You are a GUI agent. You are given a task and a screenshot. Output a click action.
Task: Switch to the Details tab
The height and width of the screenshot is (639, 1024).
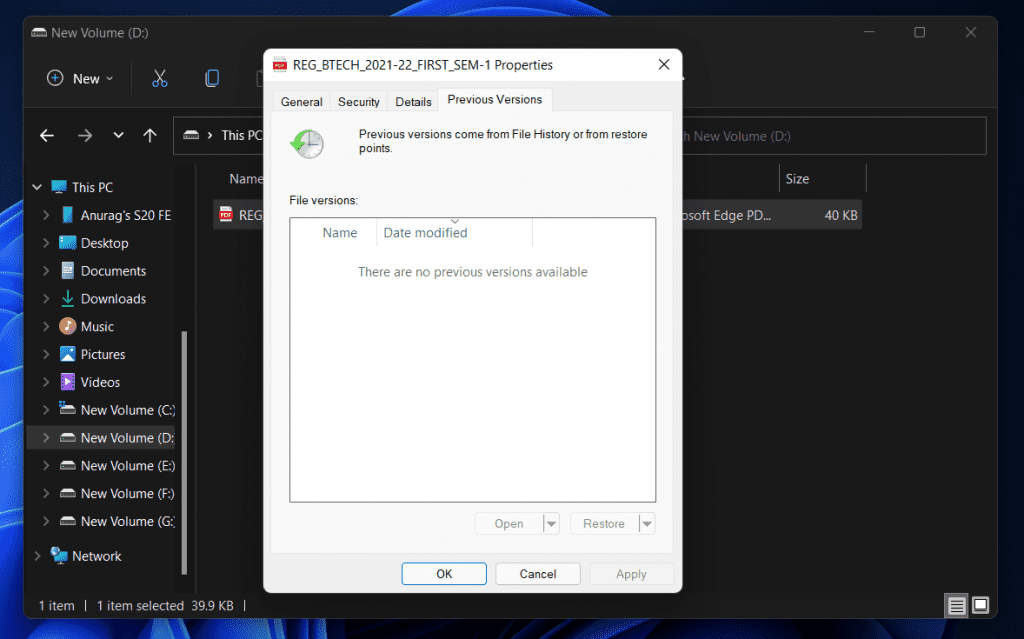tap(413, 100)
